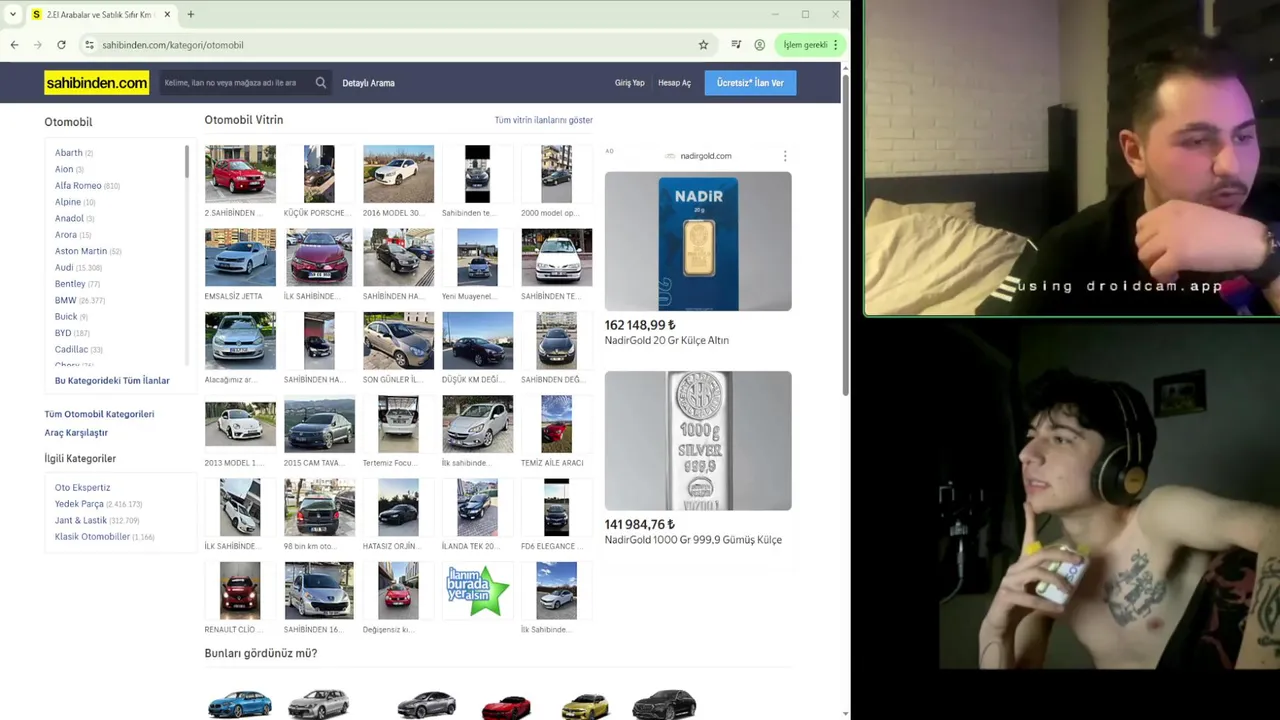Click the 'İşlem gerekli' Chrome menu button
This screenshot has height=720, width=1280.
point(810,45)
